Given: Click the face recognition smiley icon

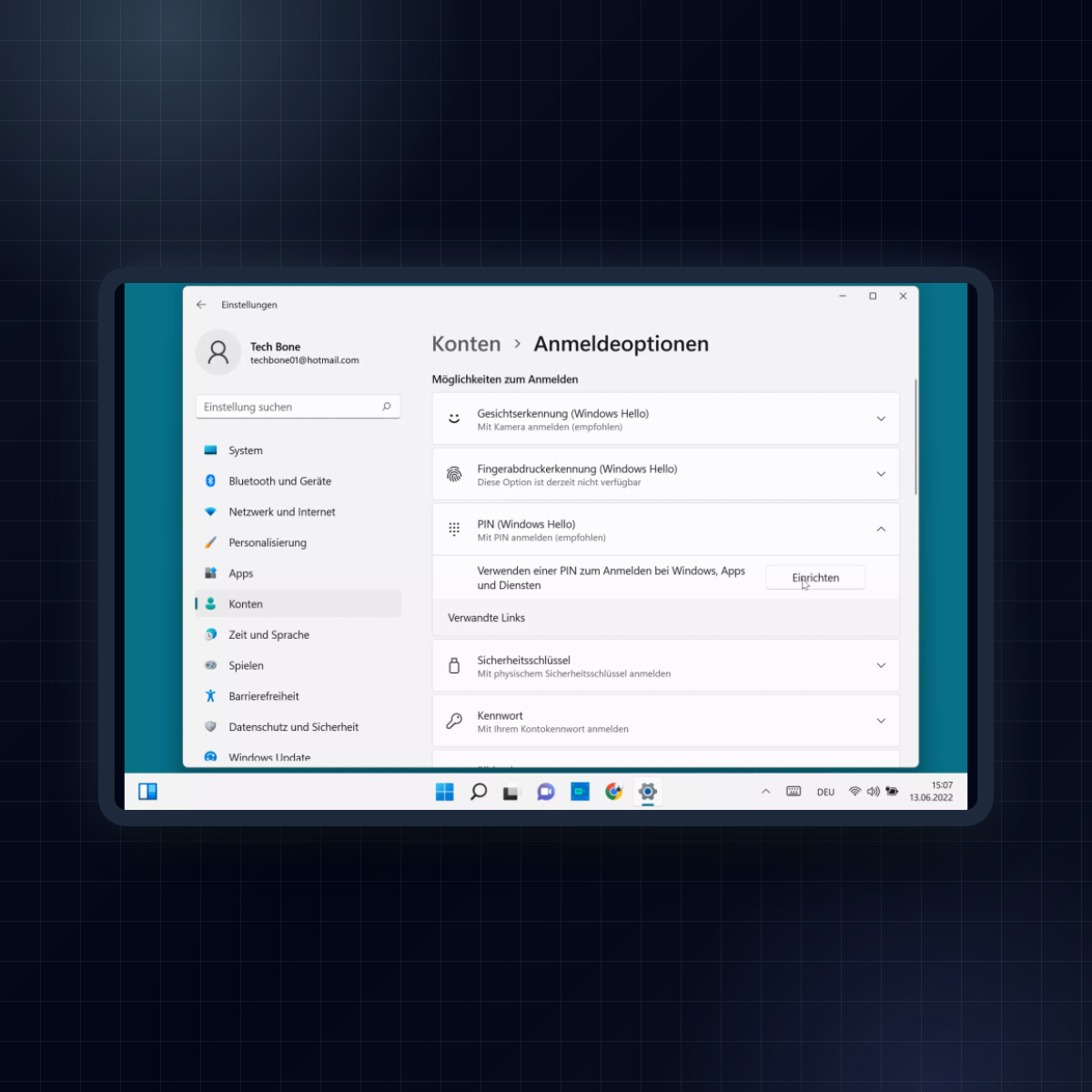Looking at the screenshot, I should click(x=454, y=419).
